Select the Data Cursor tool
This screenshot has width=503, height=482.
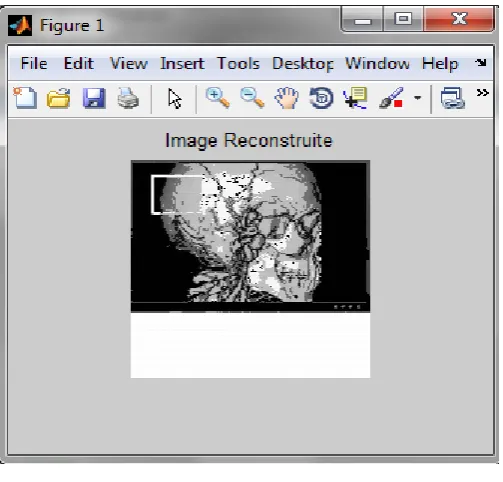click(x=355, y=98)
